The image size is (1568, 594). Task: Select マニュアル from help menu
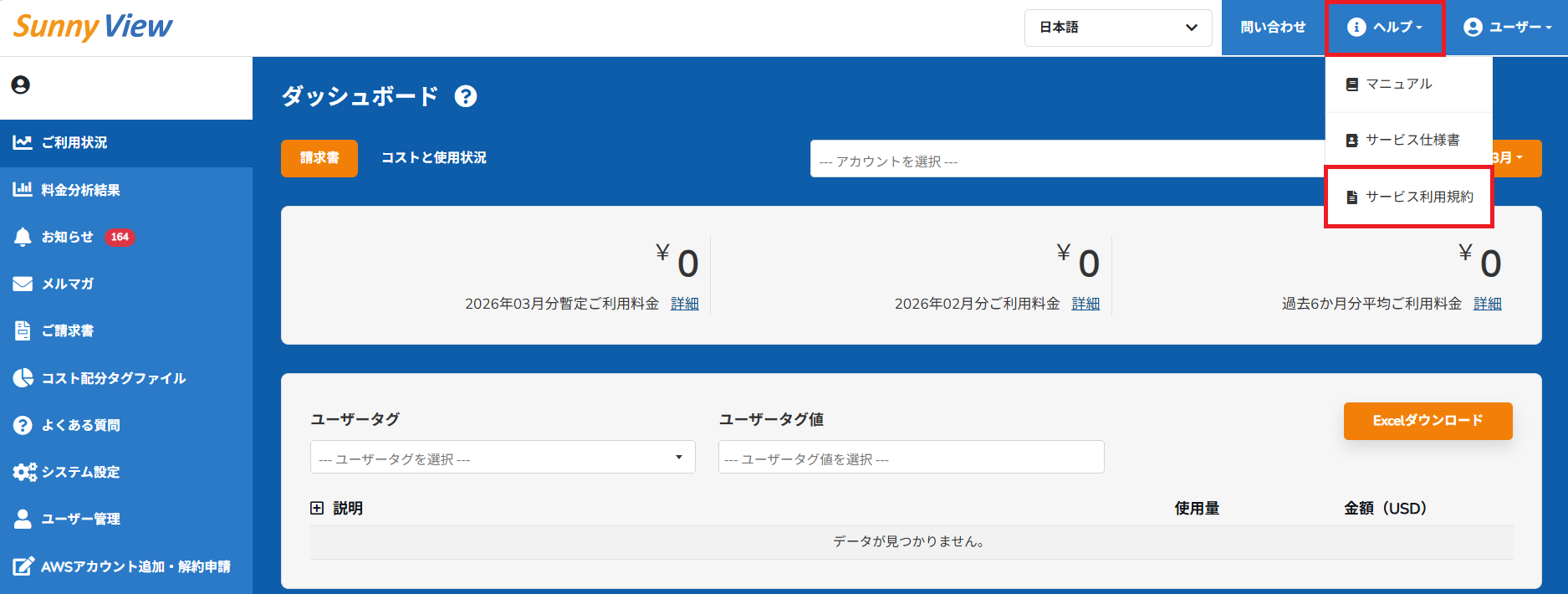1398,84
